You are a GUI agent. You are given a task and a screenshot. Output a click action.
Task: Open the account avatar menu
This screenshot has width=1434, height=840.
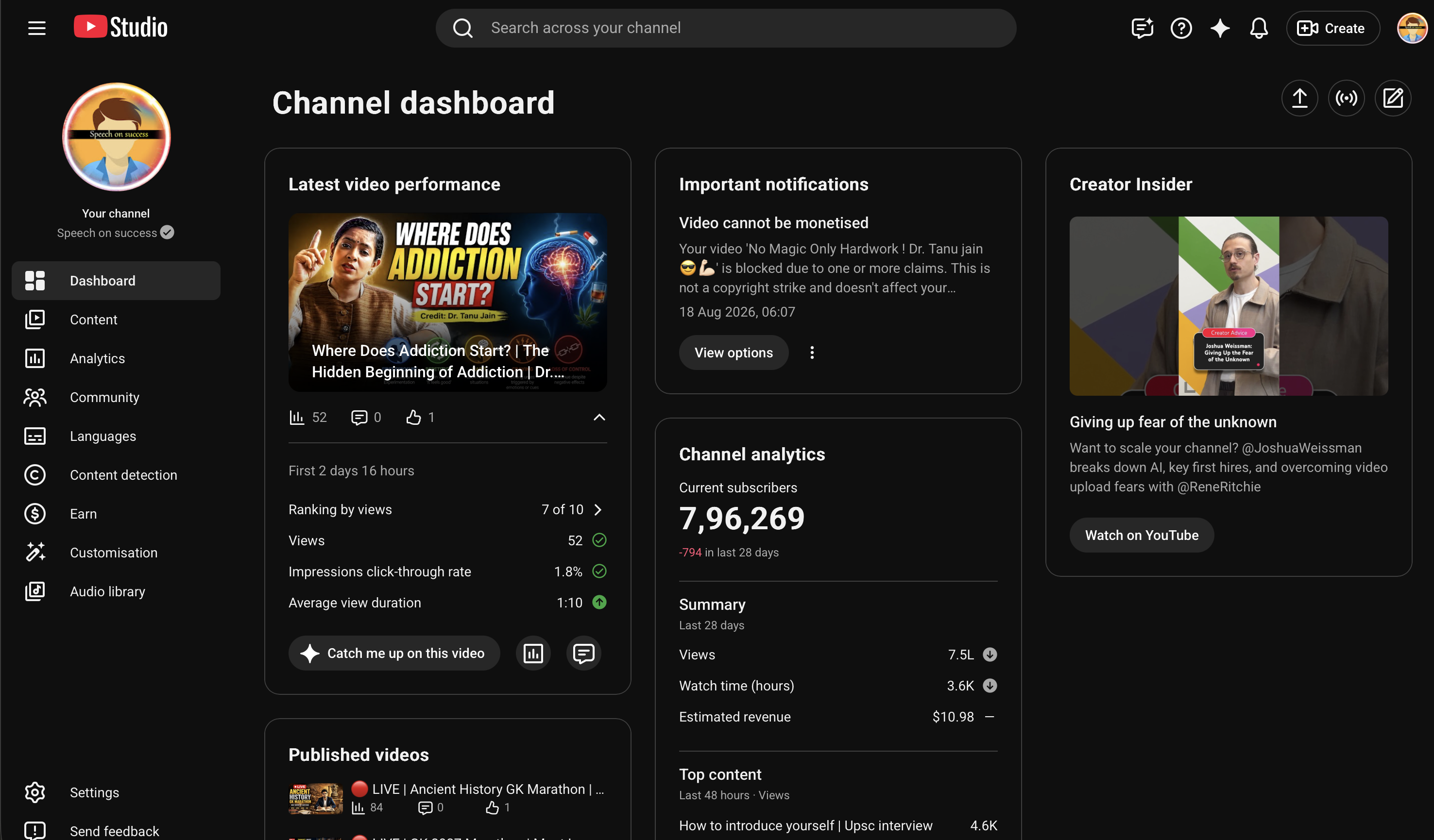pos(1412,28)
